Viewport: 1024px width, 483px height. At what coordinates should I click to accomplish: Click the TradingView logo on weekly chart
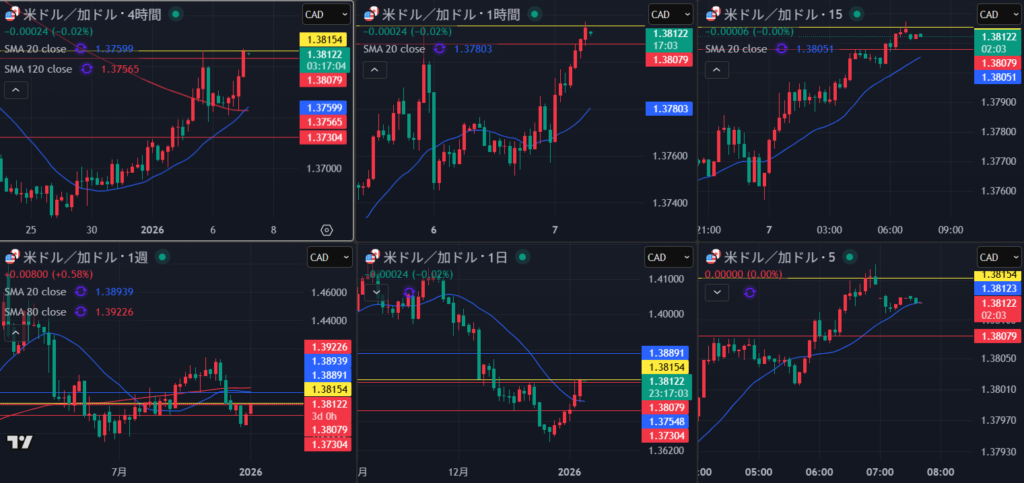click(x=18, y=443)
